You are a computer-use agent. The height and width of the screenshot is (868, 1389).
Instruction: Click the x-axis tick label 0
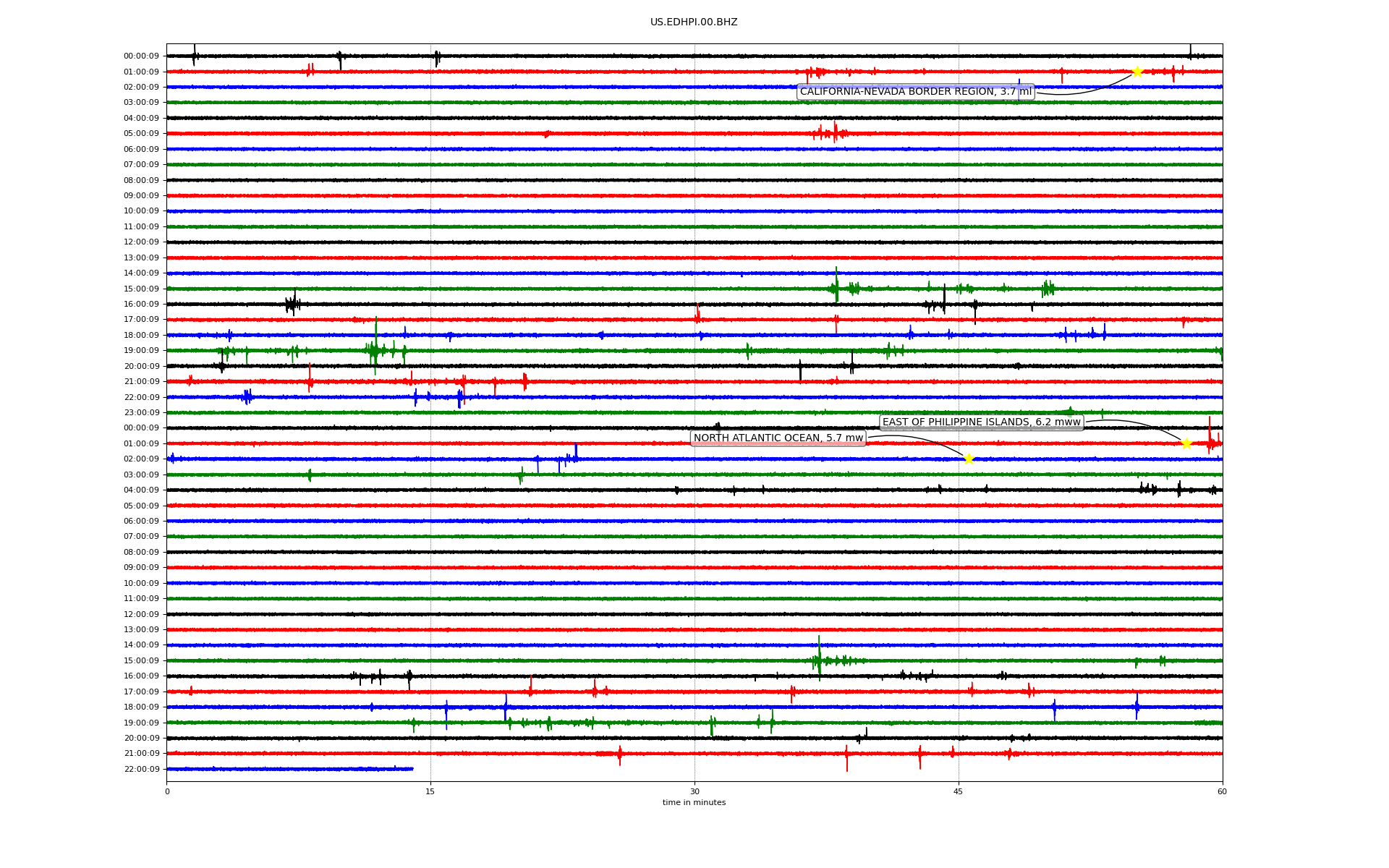coord(167,791)
